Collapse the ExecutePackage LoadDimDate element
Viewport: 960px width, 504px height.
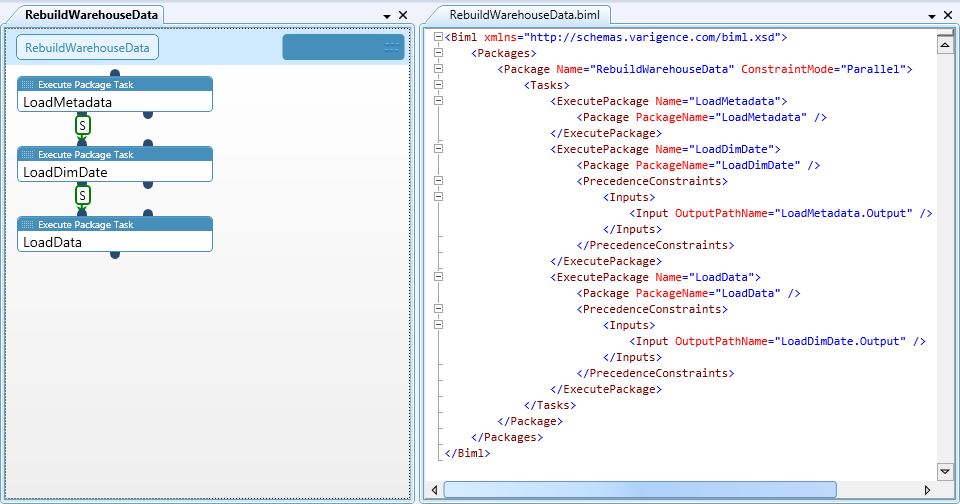point(438,148)
